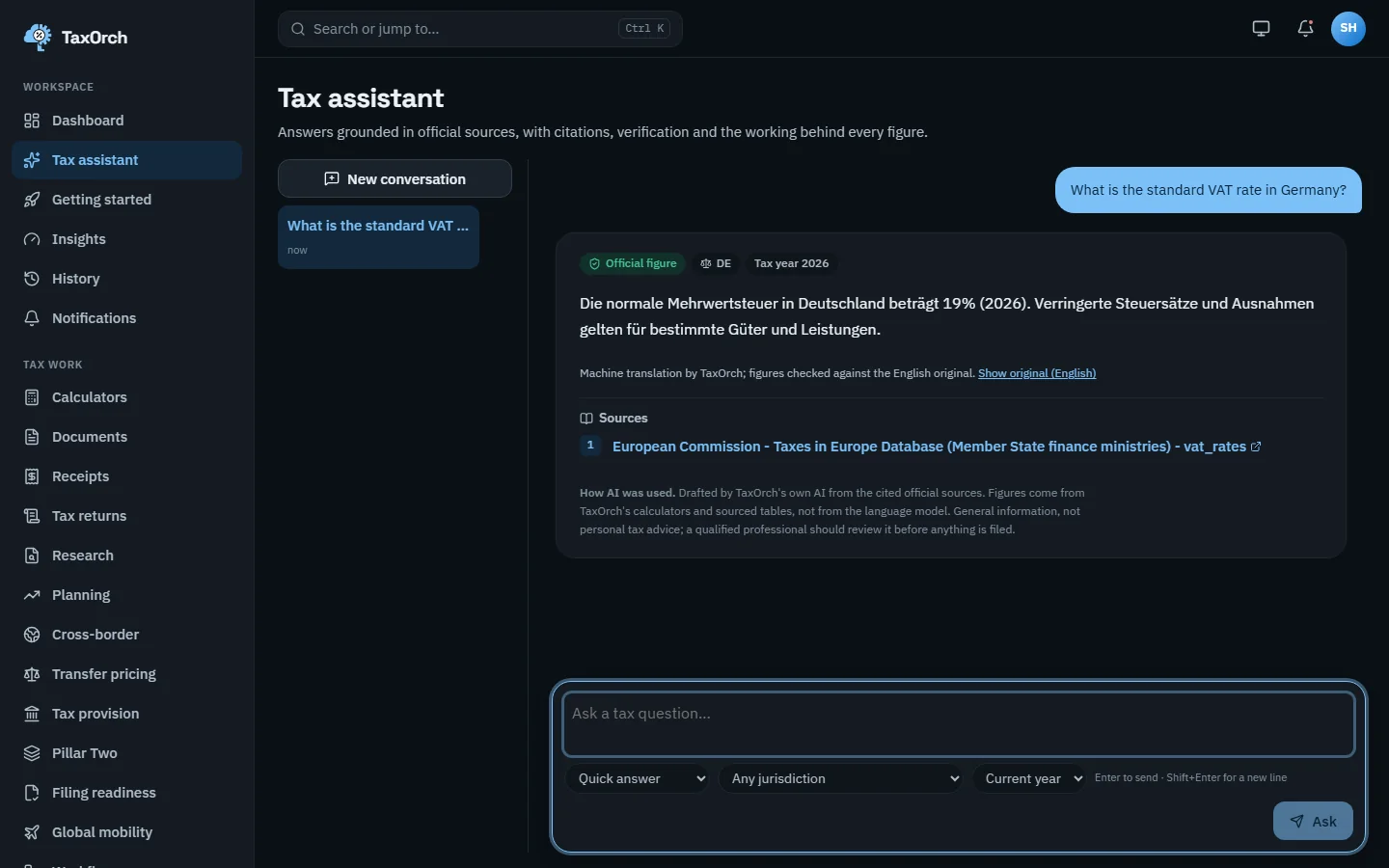Open the Current year dropdown
Screen dimensions: 1389x868
tap(1030, 778)
